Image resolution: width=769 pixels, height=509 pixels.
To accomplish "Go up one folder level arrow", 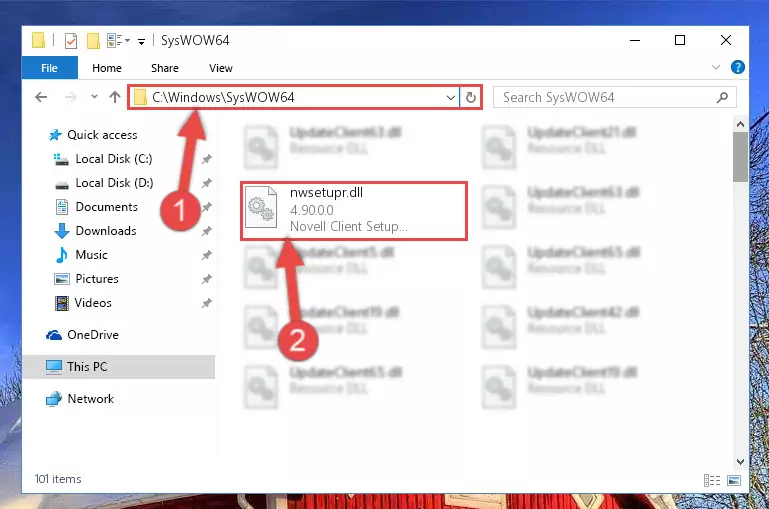I will [115, 97].
